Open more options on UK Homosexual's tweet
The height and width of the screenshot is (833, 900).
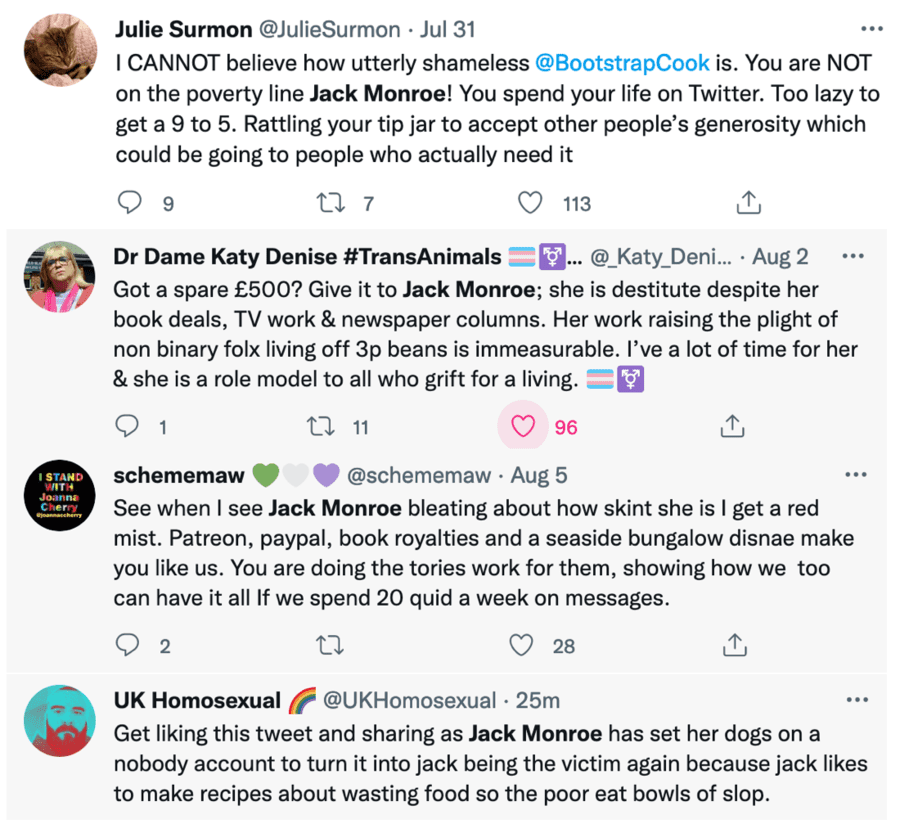(855, 699)
